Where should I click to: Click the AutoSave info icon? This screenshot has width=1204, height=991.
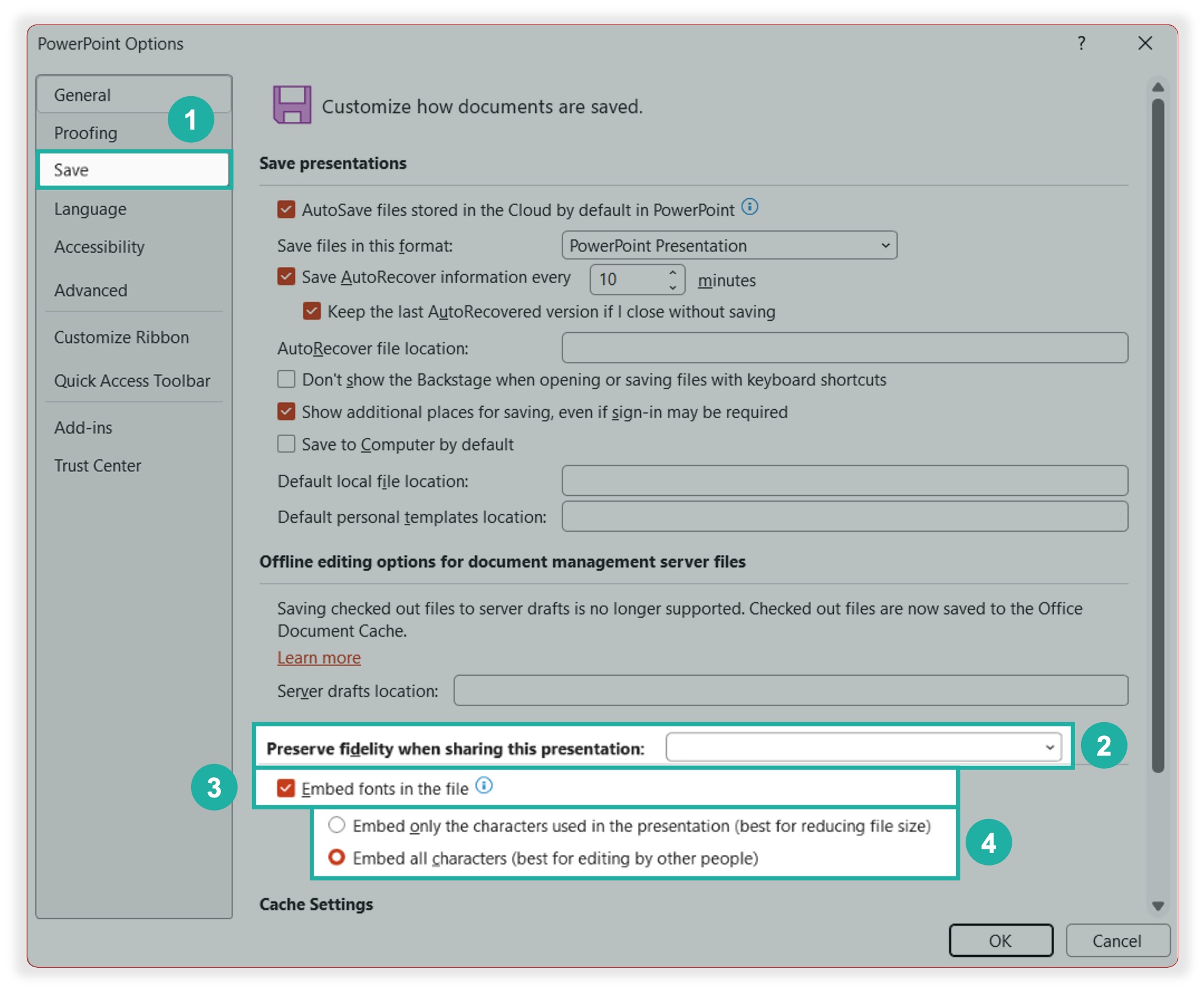(x=750, y=207)
